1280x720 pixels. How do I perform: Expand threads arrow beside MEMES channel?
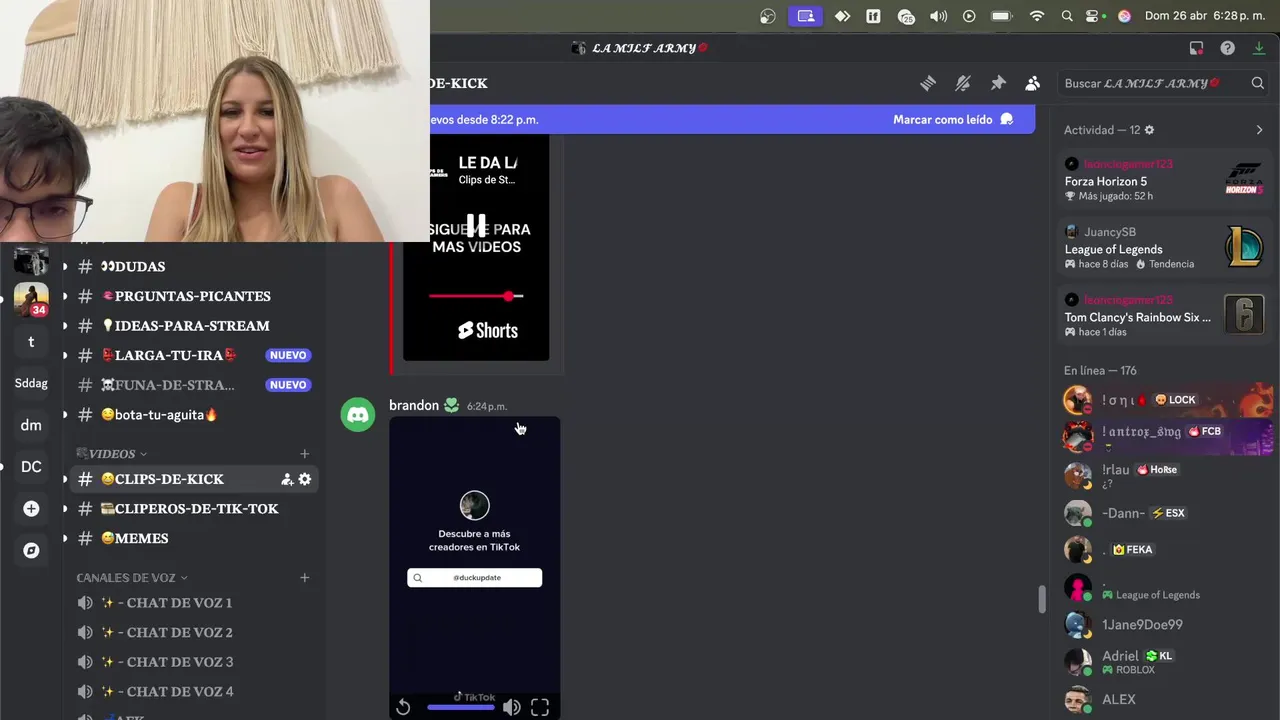[65, 538]
